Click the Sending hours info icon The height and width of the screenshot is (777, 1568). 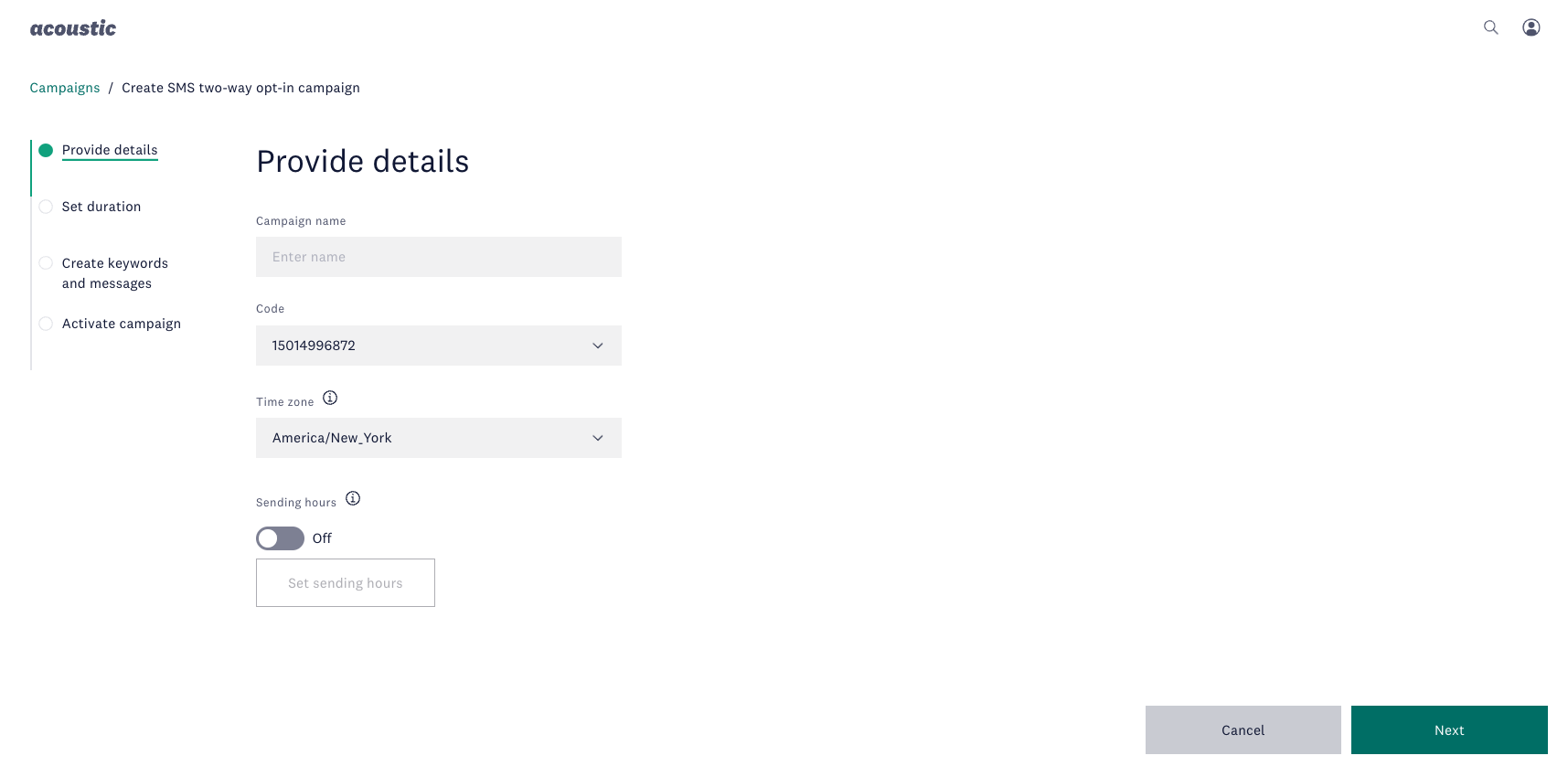pyautogui.click(x=353, y=498)
